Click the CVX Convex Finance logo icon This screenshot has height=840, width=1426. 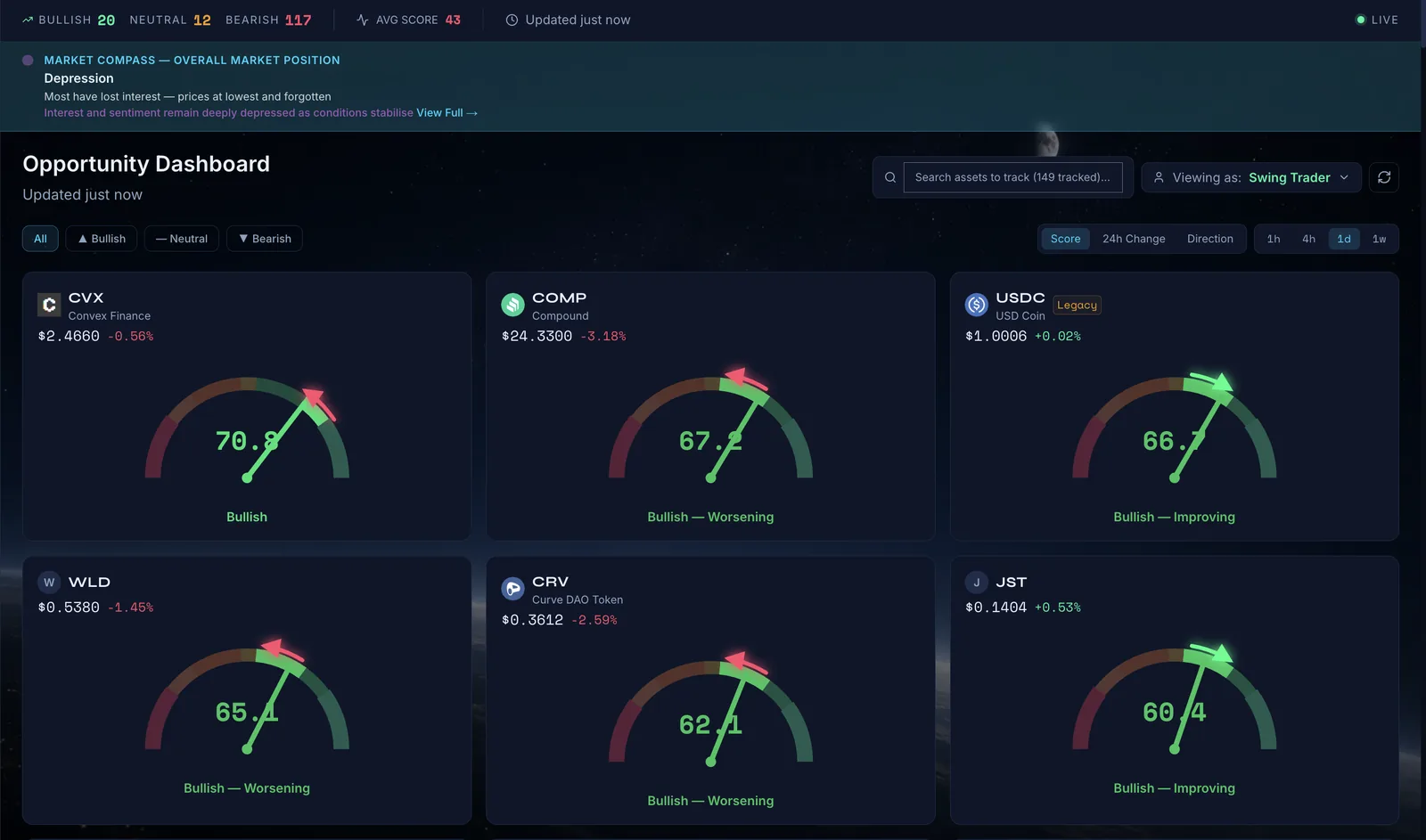pyautogui.click(x=49, y=305)
